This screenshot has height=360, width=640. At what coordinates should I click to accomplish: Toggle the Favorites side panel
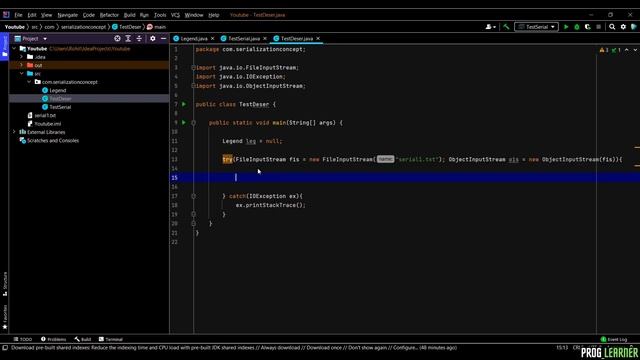pos(5,317)
